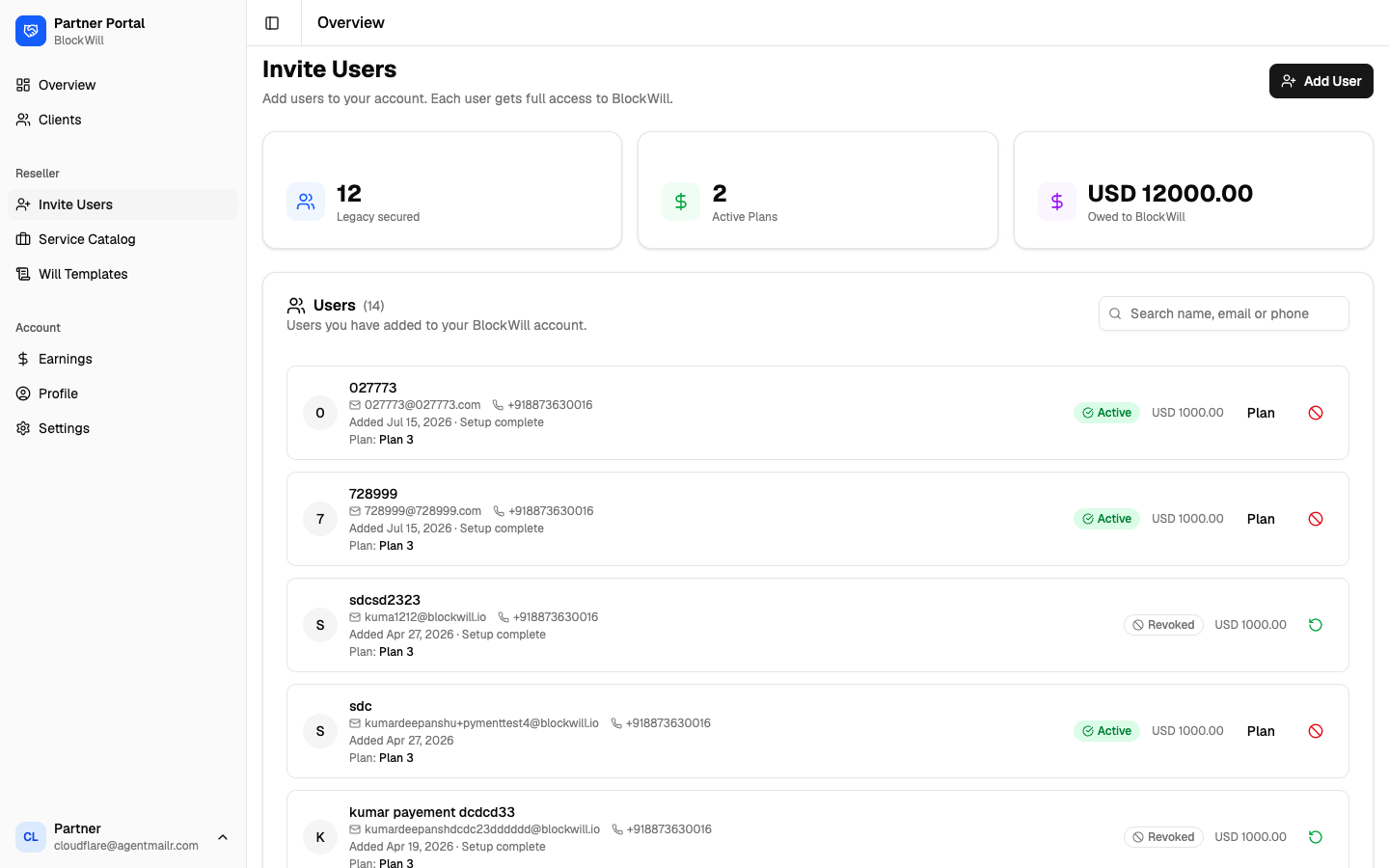
Task: Click Plan button for user sdc
Action: (1261, 731)
